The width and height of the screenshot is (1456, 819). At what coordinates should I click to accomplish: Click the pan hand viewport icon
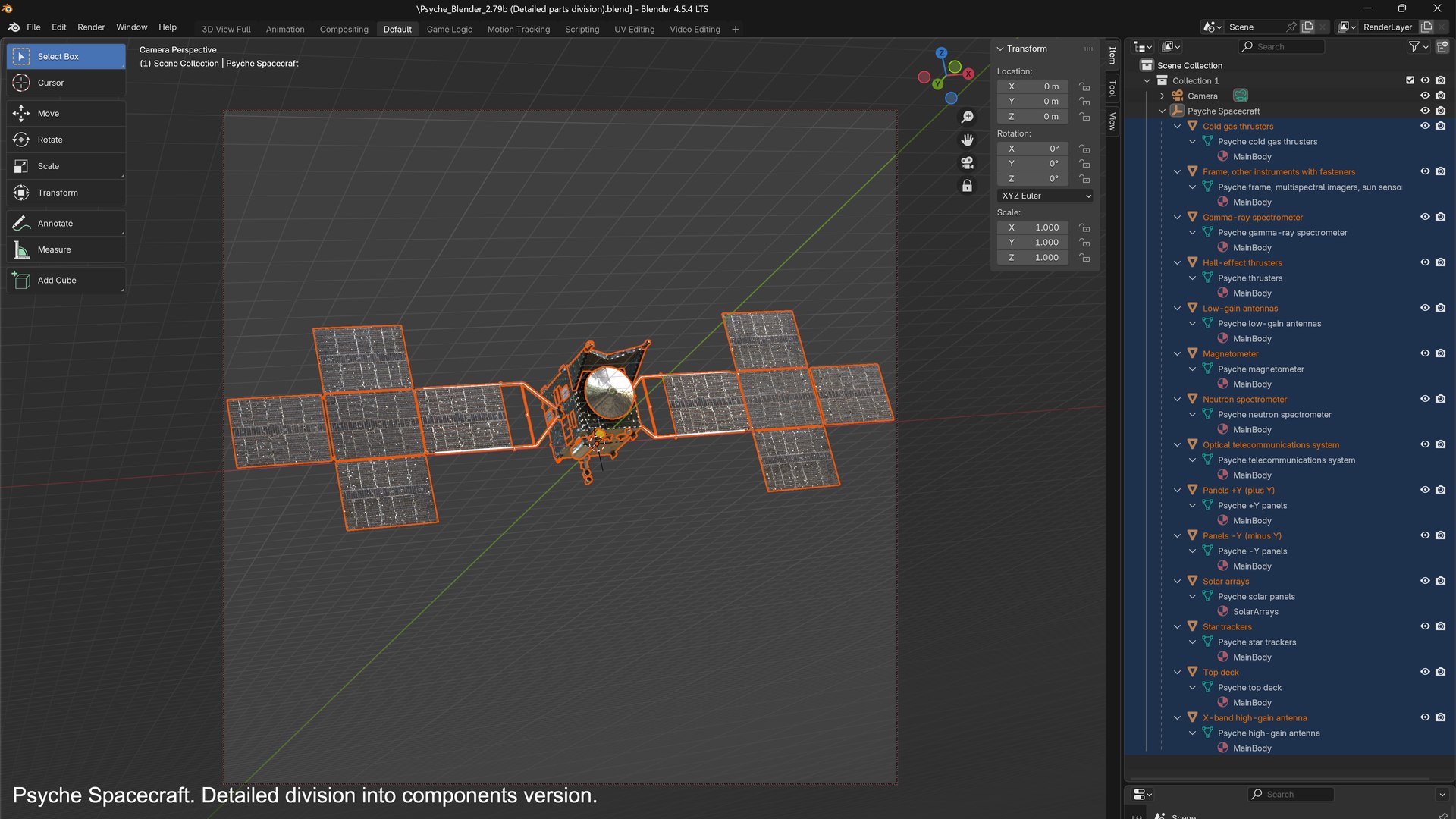click(x=967, y=140)
